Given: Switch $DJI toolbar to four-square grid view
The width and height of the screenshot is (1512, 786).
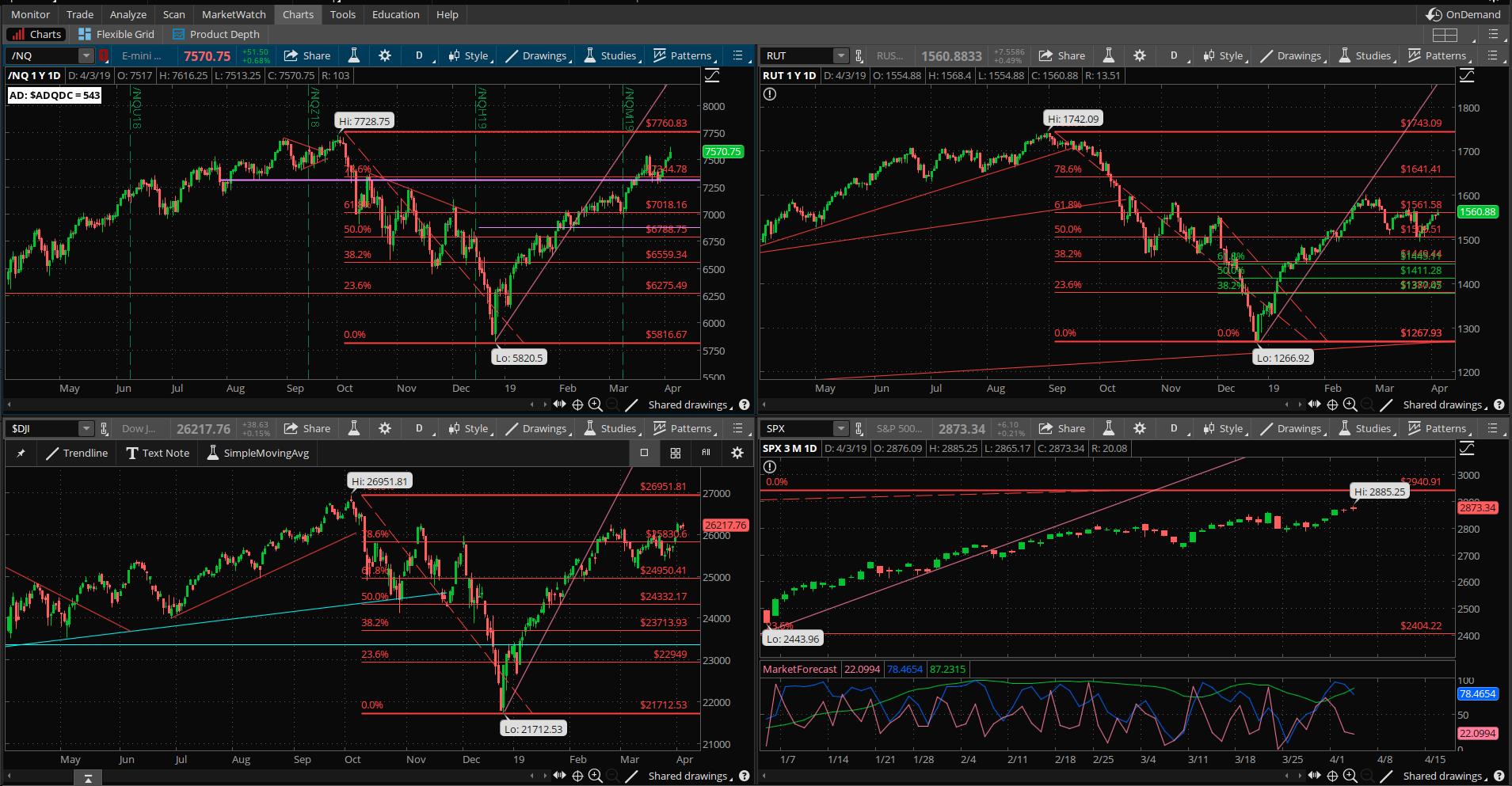Looking at the screenshot, I should click(675, 453).
